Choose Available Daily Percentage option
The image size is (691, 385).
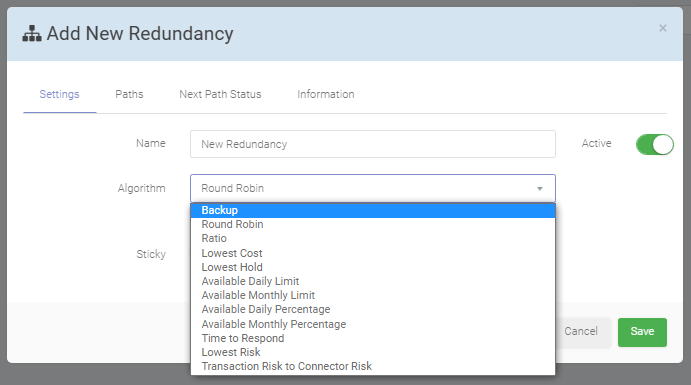tap(373, 309)
